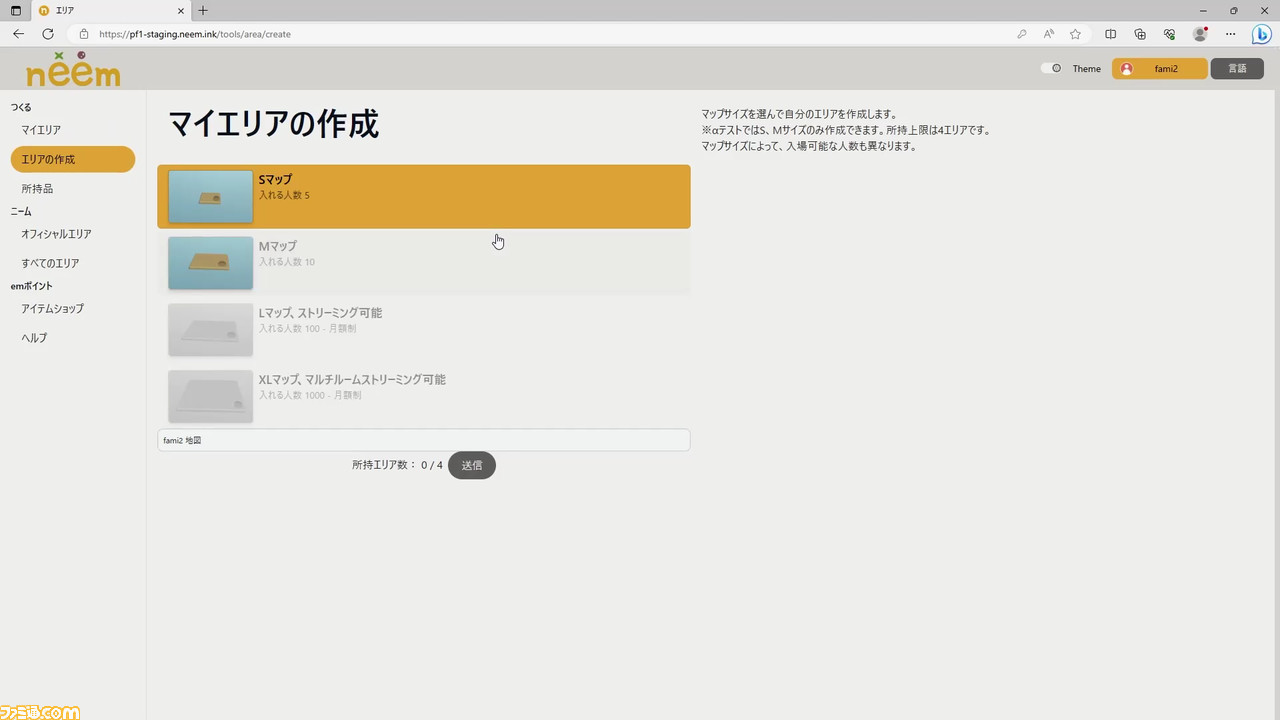Click the マイエリアの作成 heading
Viewport: 1280px width, 720px height.
273,124
